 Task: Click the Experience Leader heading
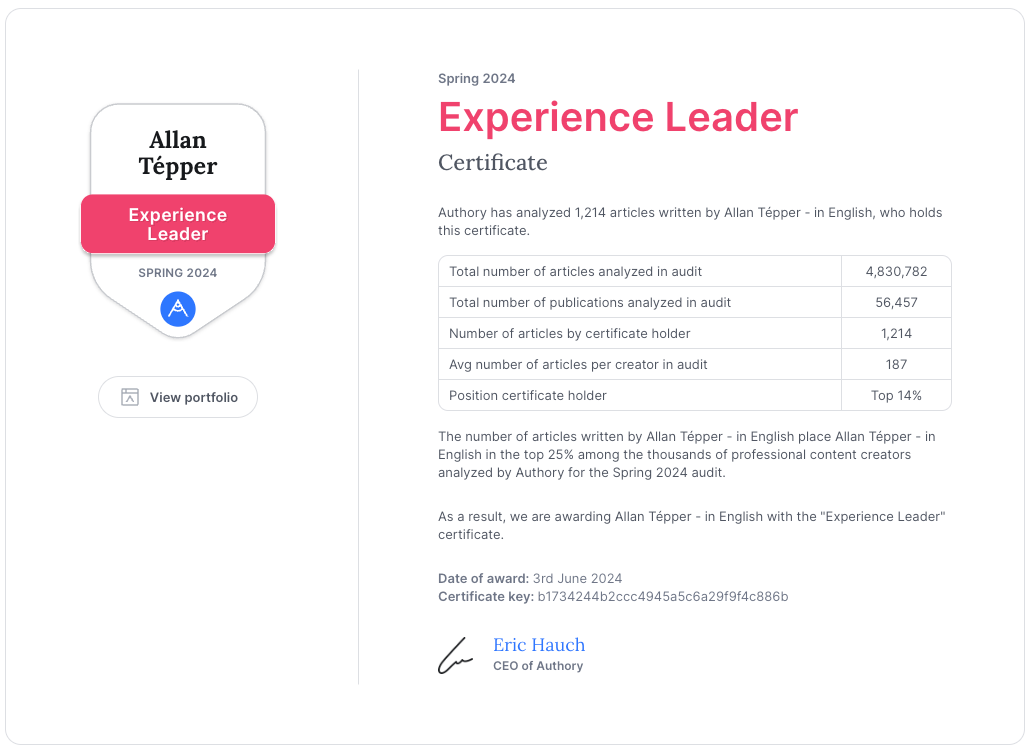618,117
